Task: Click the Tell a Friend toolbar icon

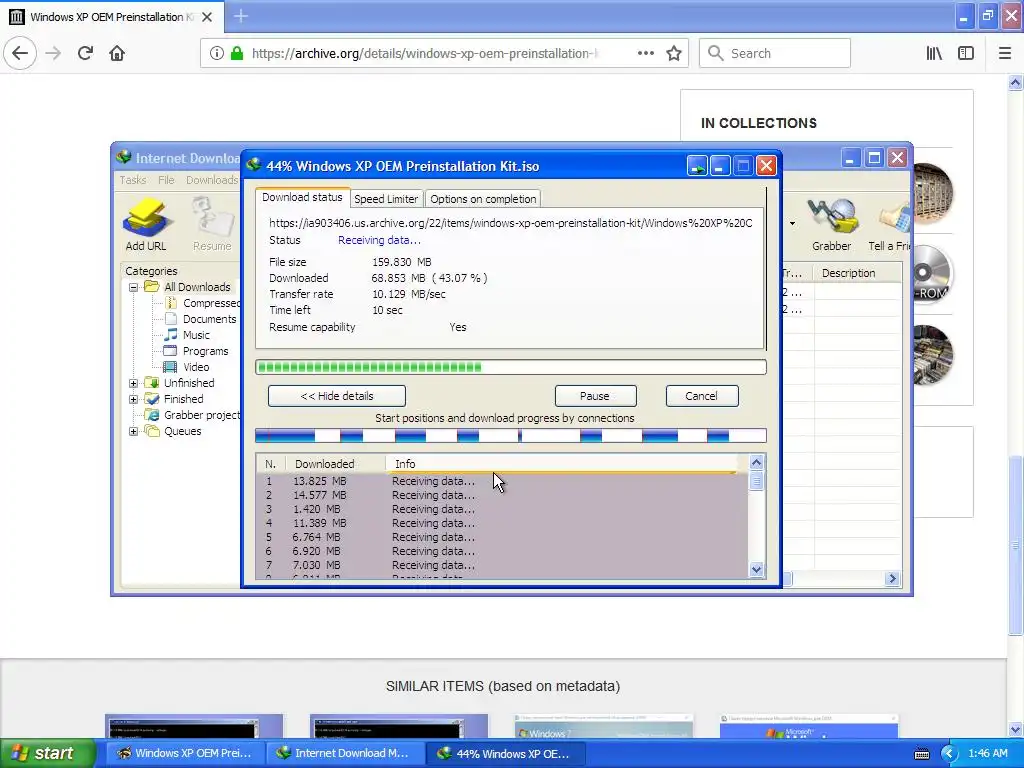Action: (889, 225)
